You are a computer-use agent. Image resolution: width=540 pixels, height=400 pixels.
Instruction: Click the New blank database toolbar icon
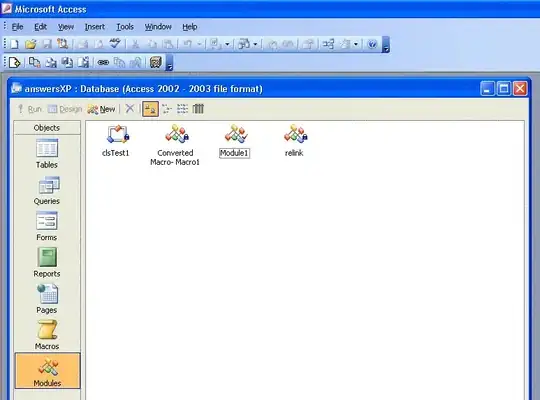click(x=14, y=44)
